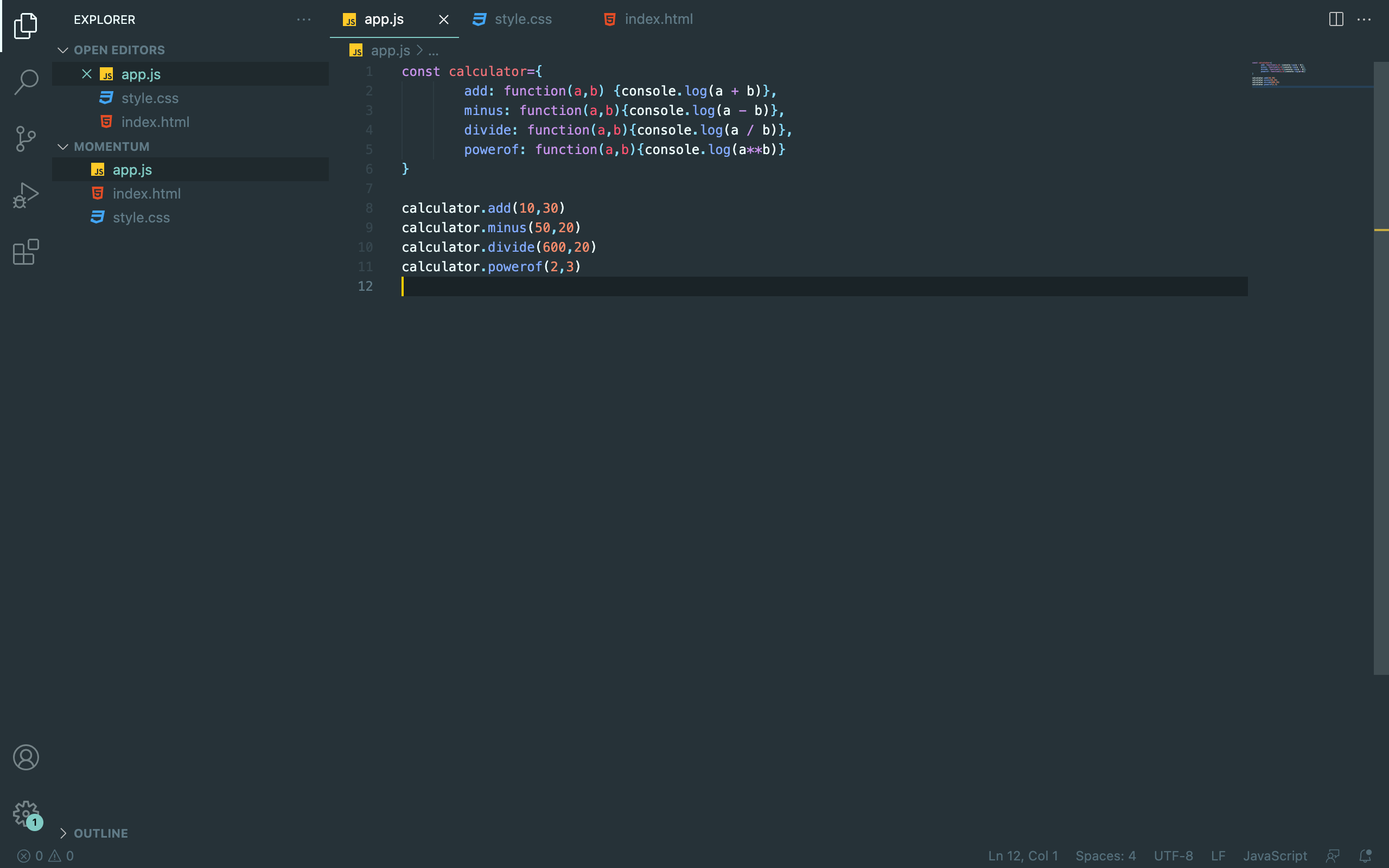Viewport: 1389px width, 868px height.
Task: Switch to the style.css tab
Action: pyautogui.click(x=523, y=20)
